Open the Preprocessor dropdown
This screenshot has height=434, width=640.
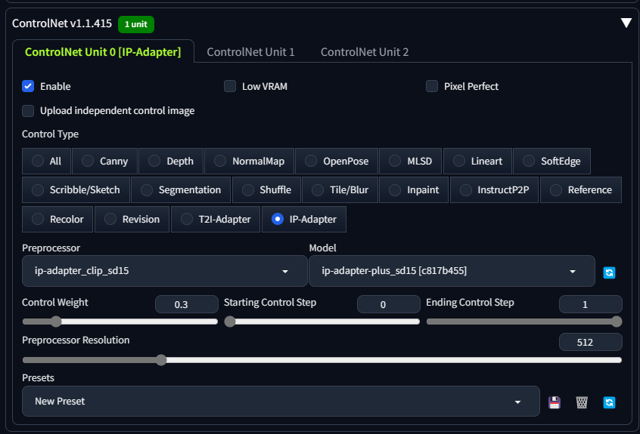point(164,271)
